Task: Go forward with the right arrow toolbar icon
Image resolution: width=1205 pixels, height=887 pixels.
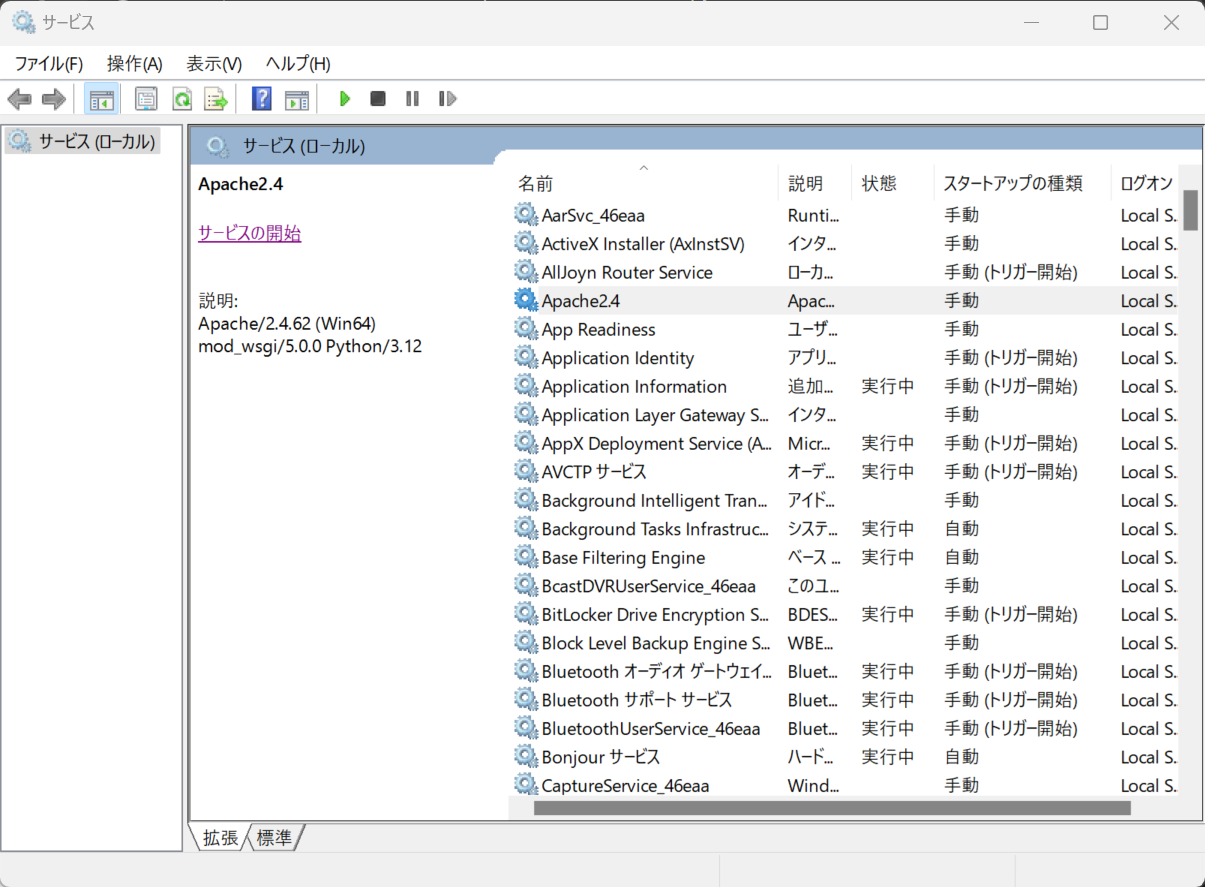Action: coord(54,99)
